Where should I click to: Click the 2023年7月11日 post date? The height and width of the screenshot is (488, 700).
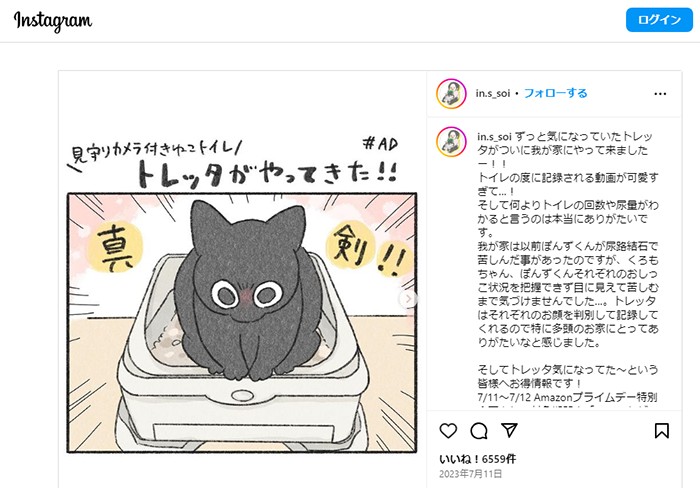pyautogui.click(x=471, y=474)
